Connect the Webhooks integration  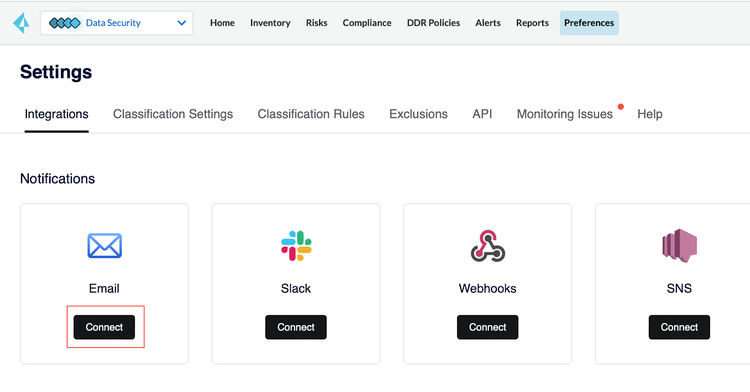(487, 327)
